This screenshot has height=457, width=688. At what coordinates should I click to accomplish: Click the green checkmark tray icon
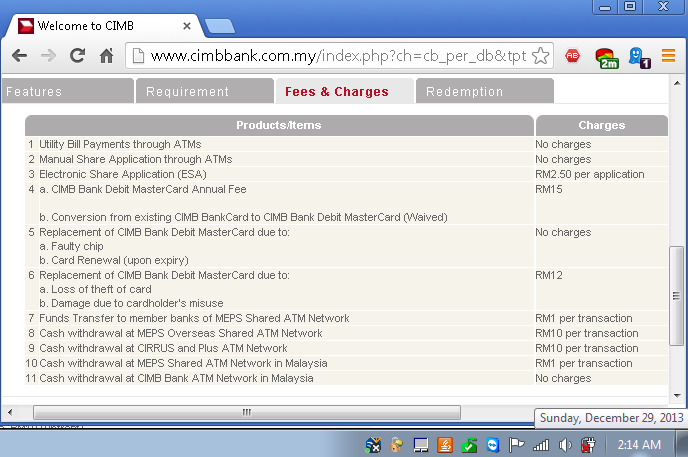coord(469,445)
